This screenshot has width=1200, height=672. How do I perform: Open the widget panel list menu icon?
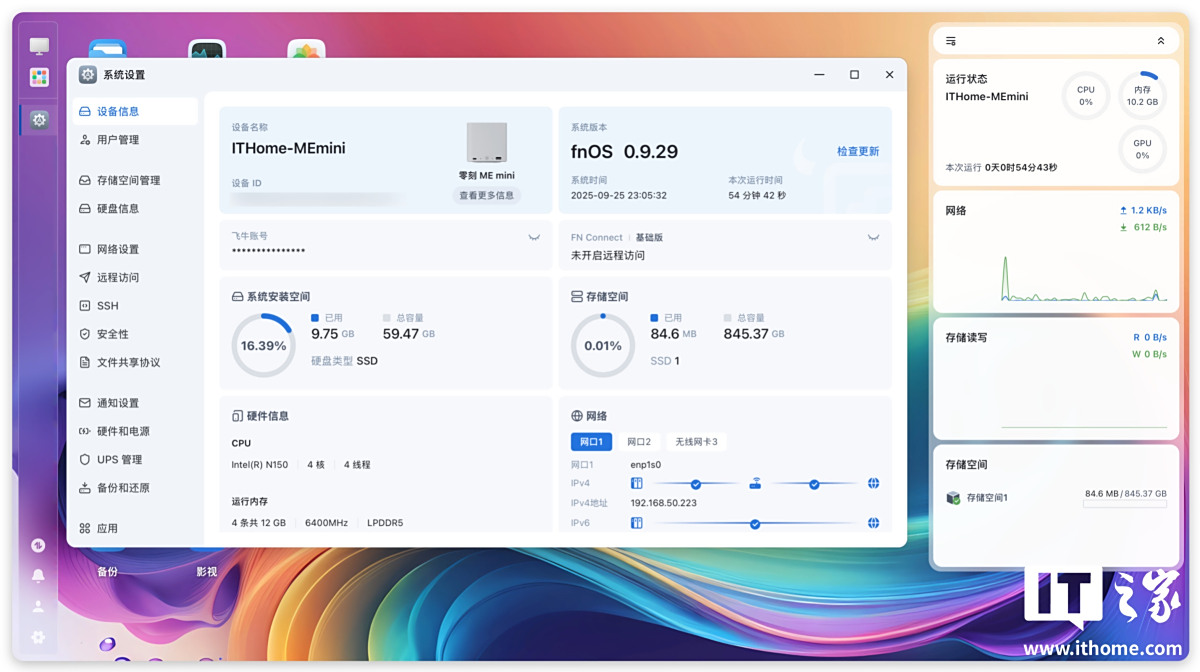pos(951,41)
